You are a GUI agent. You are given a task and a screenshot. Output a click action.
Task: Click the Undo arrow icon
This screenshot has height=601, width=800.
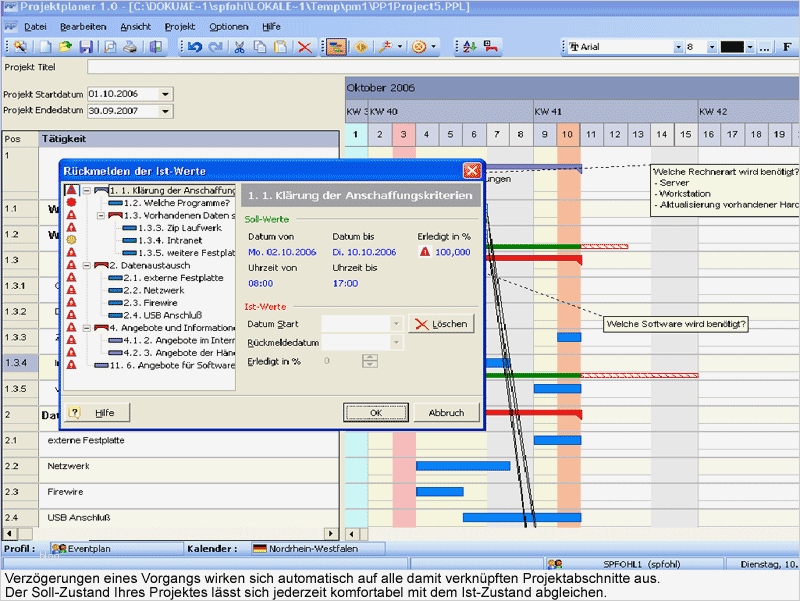(x=194, y=47)
